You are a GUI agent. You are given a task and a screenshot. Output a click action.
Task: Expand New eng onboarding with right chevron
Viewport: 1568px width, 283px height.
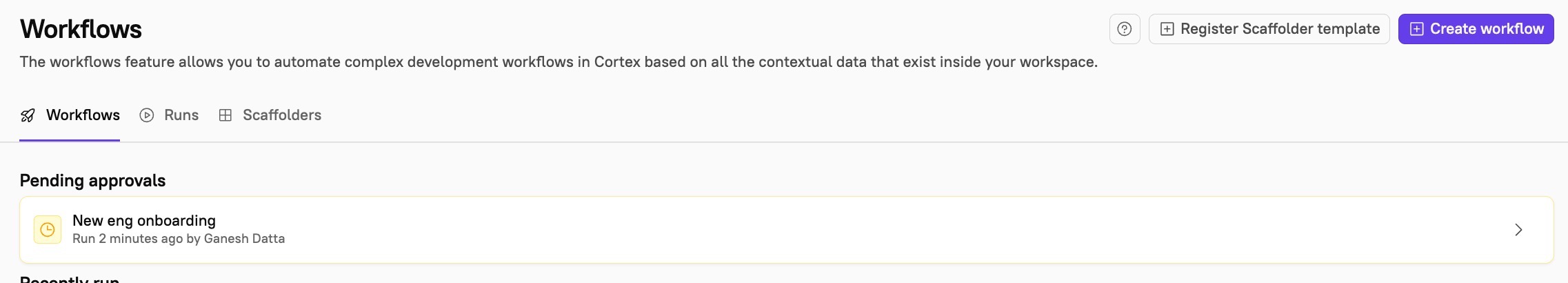point(1518,230)
